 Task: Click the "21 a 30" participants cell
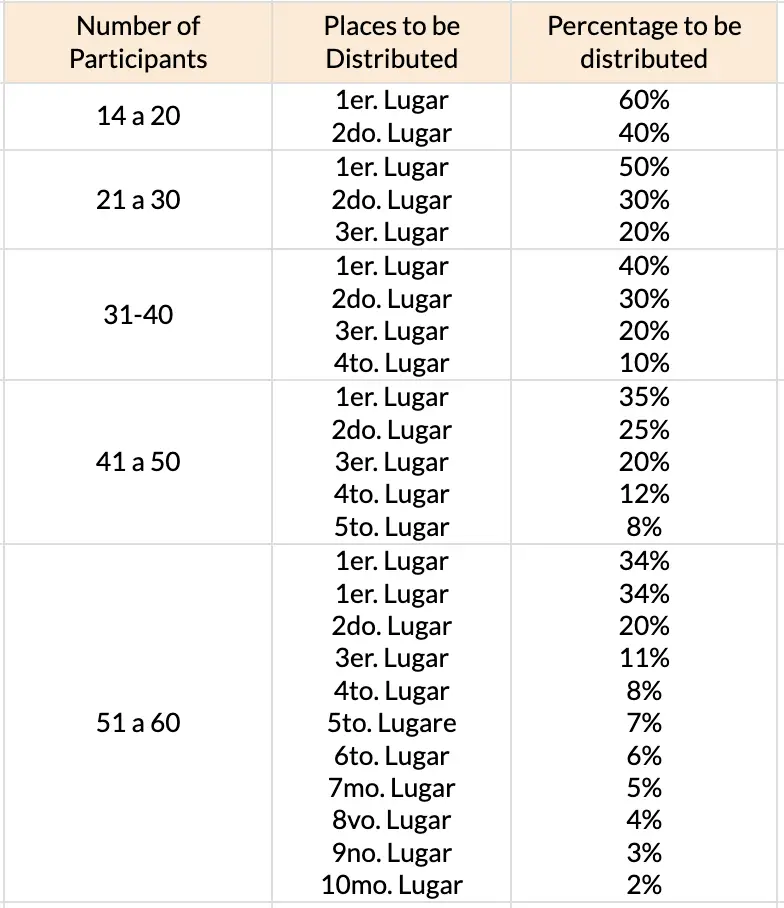point(138,200)
